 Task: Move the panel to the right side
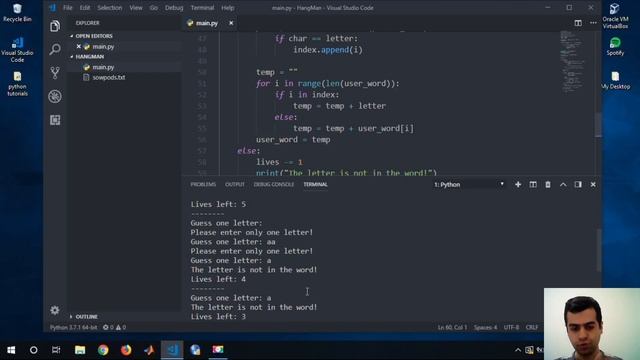(578, 184)
